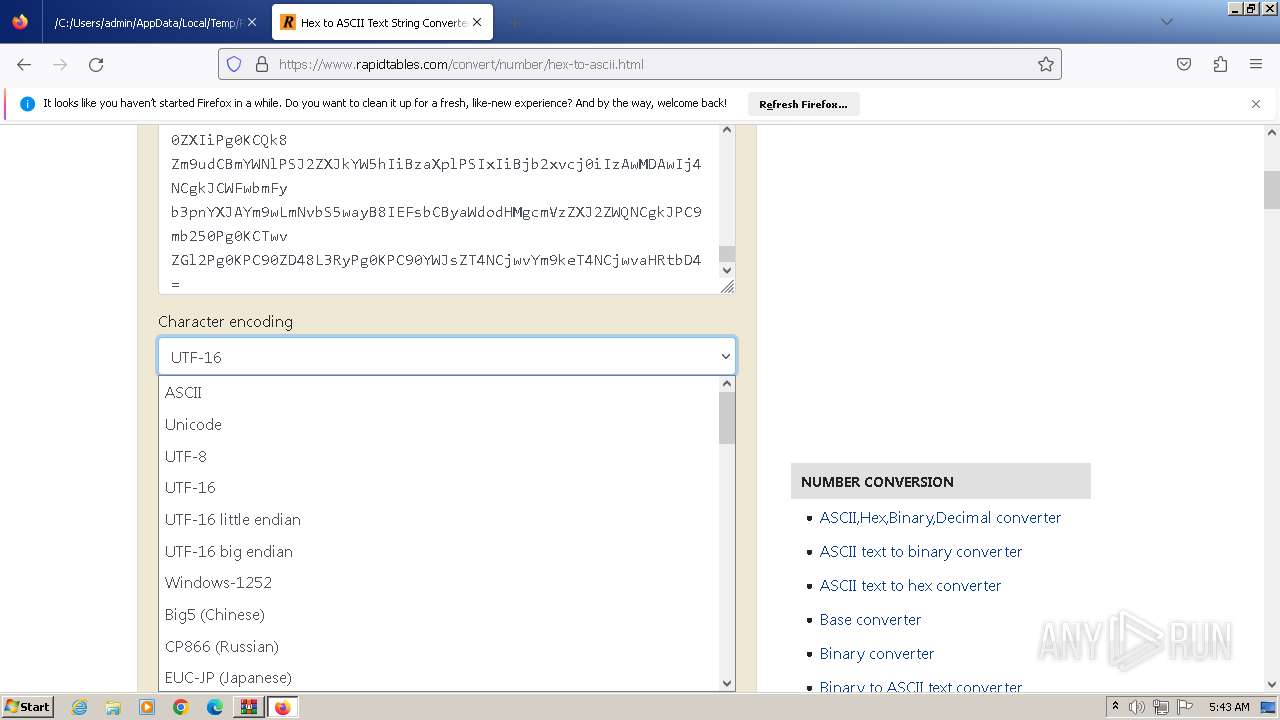This screenshot has width=1280, height=720.
Task: Click the Refresh Firefox button
Action: coord(803,104)
